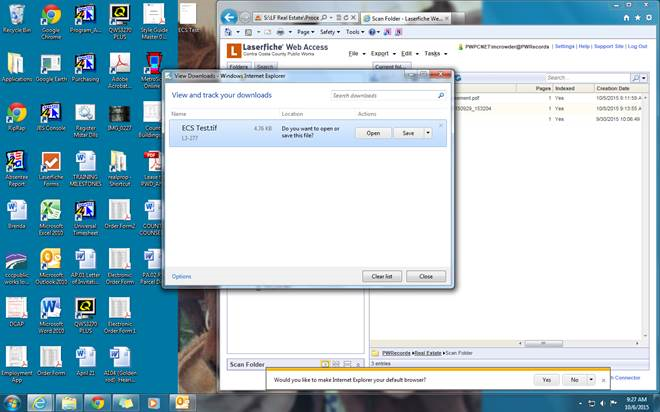This screenshot has width=660, height=412.
Task: Click the Windows Start orb
Action: 12,401
